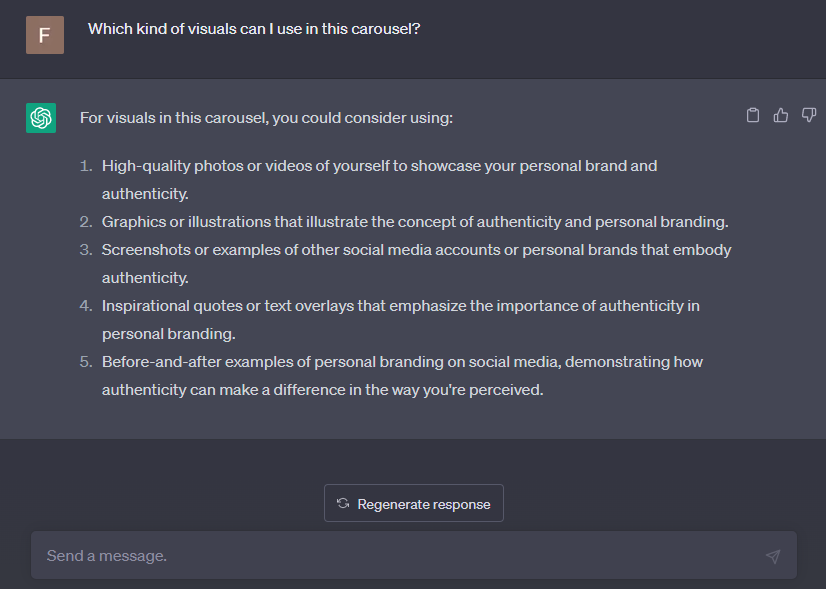Click the Screenshots or examples list item
Screen dimensions: 826x589
416,250
